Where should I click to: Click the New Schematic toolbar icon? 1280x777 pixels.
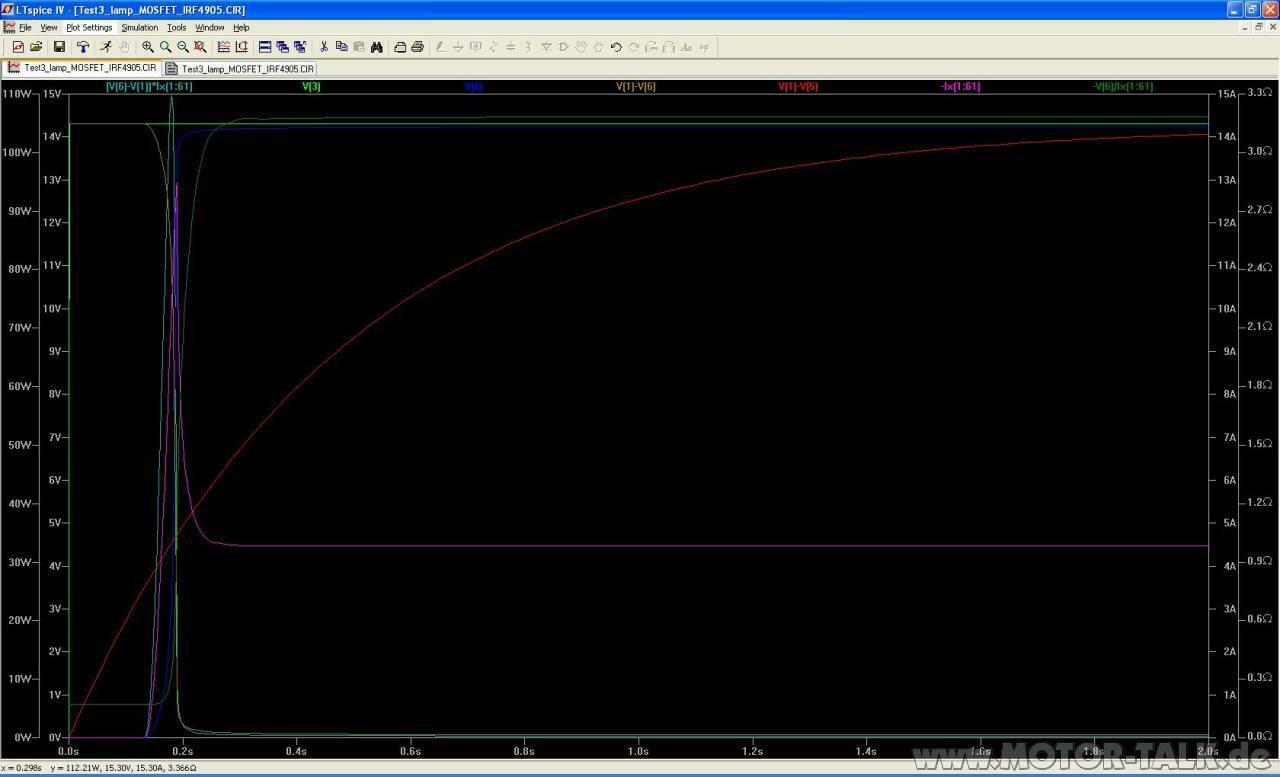click(17, 47)
